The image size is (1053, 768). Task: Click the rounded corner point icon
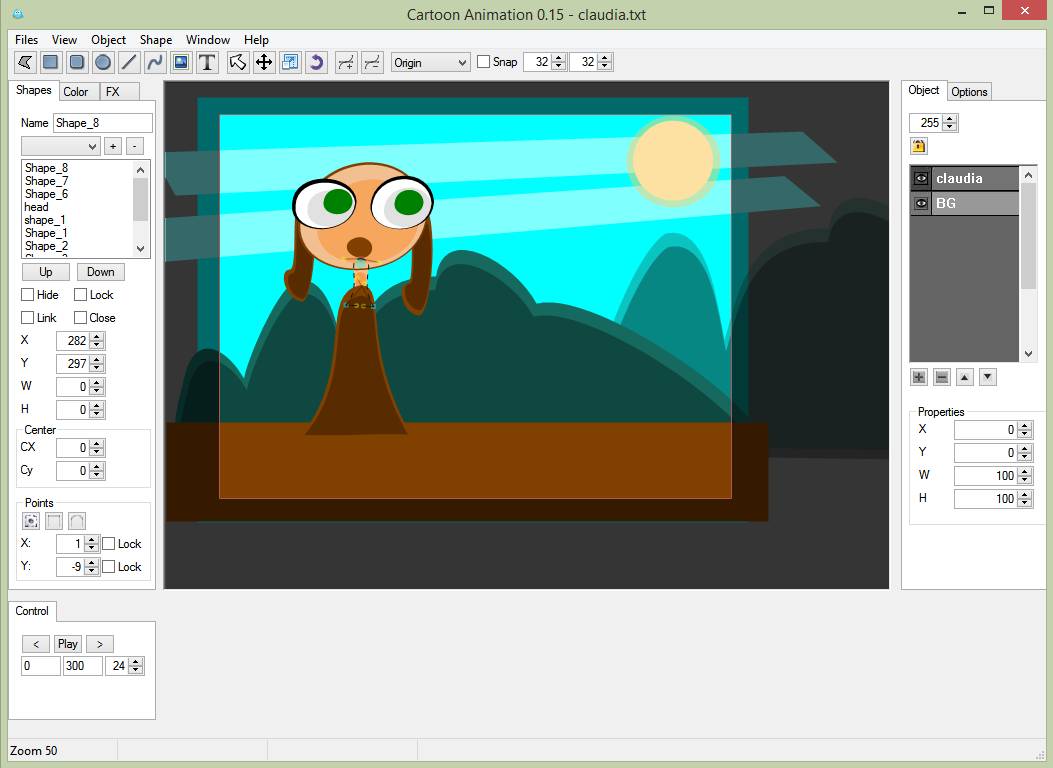77,521
